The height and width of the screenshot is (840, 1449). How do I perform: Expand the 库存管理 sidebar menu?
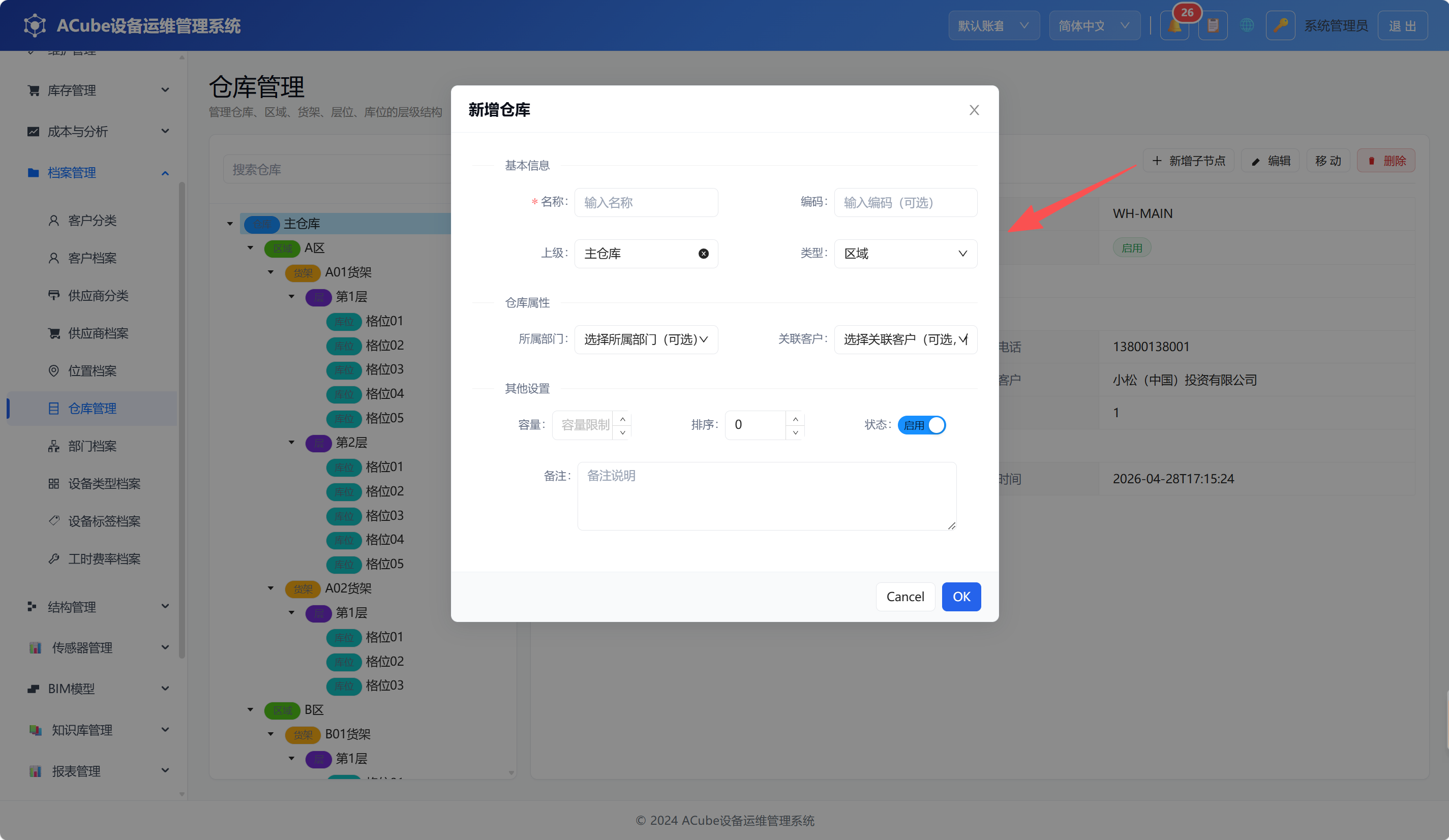tap(98, 90)
